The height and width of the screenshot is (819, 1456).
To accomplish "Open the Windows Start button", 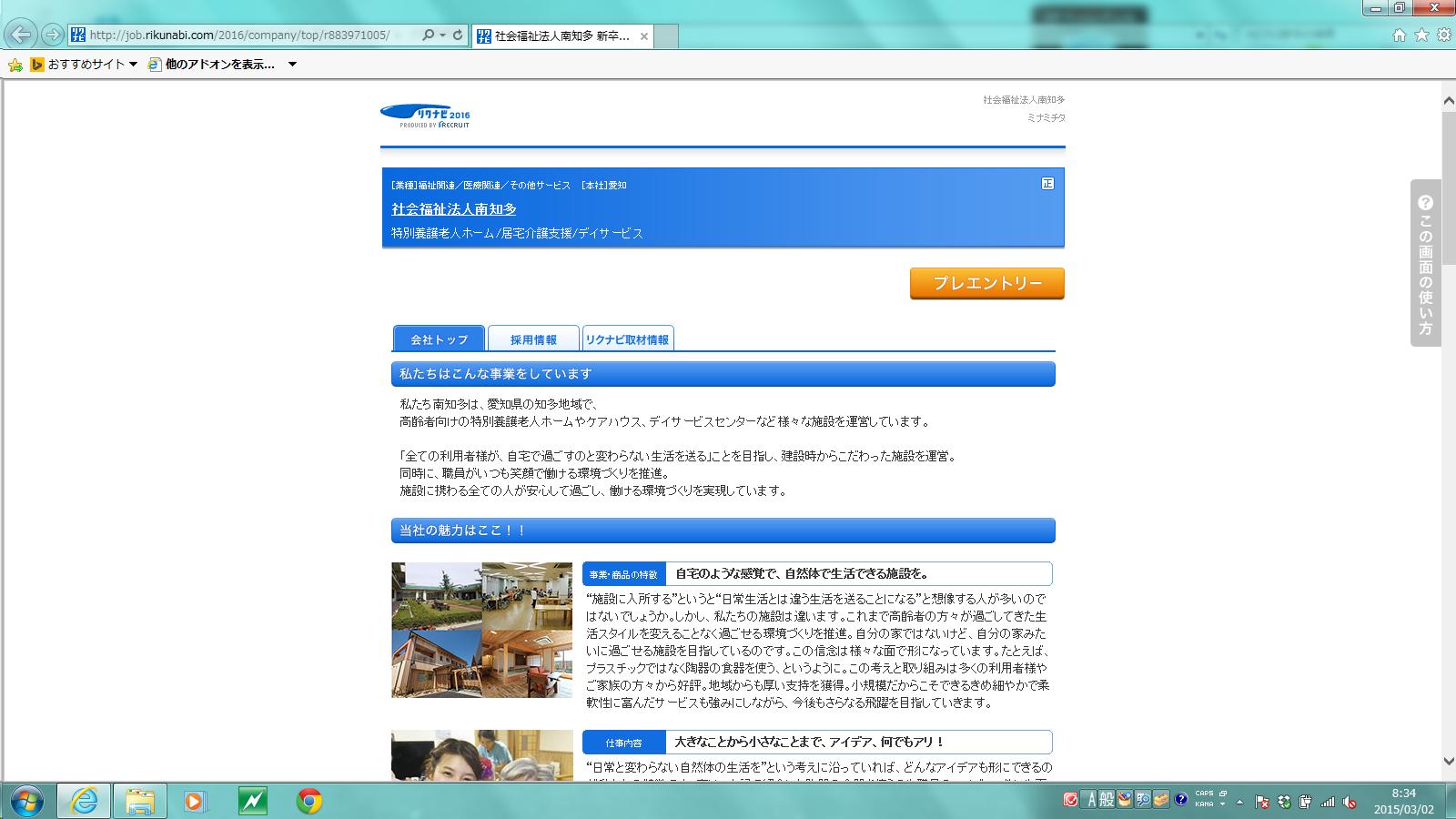I will (26, 802).
